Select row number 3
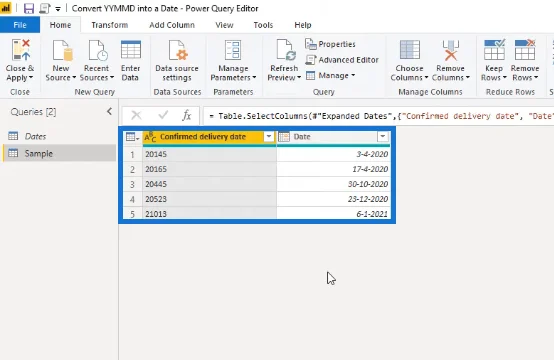This screenshot has height=360, width=554. pyautogui.click(x=132, y=184)
